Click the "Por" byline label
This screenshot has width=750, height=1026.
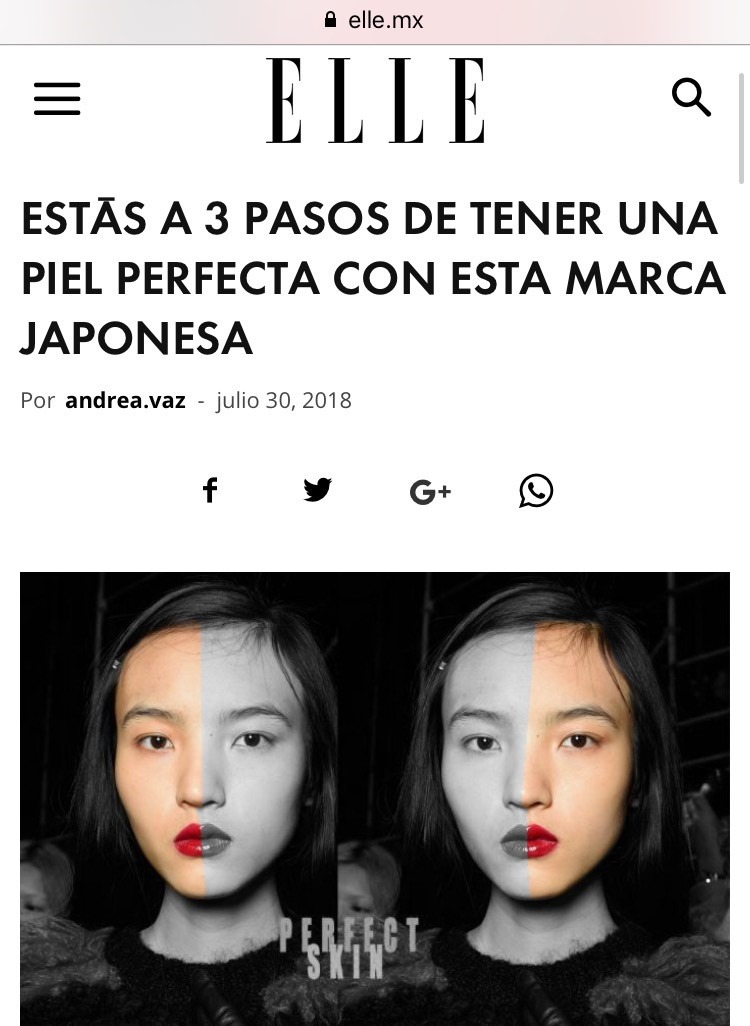tap(37, 400)
